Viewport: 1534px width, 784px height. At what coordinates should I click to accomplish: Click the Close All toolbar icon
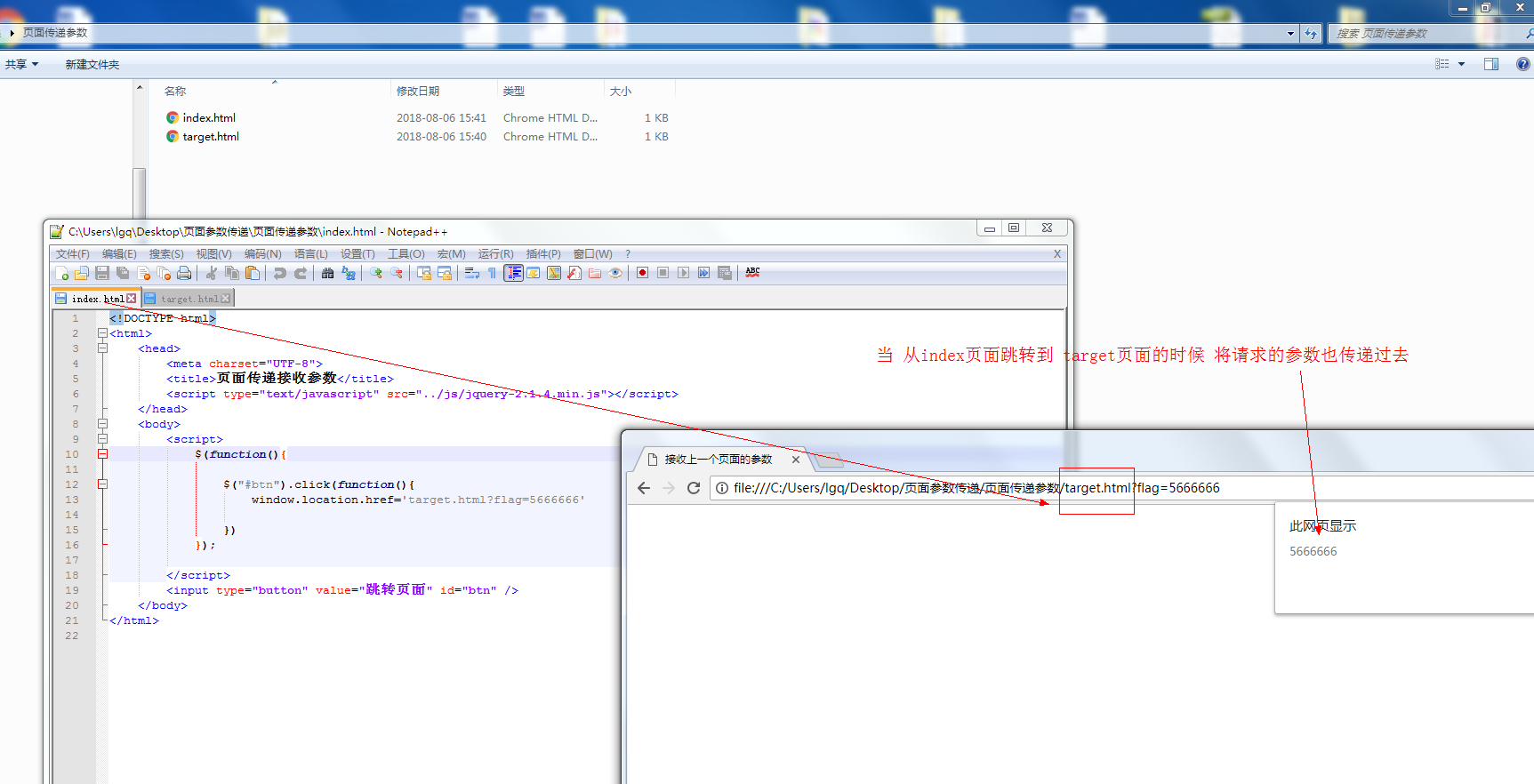pos(164,273)
